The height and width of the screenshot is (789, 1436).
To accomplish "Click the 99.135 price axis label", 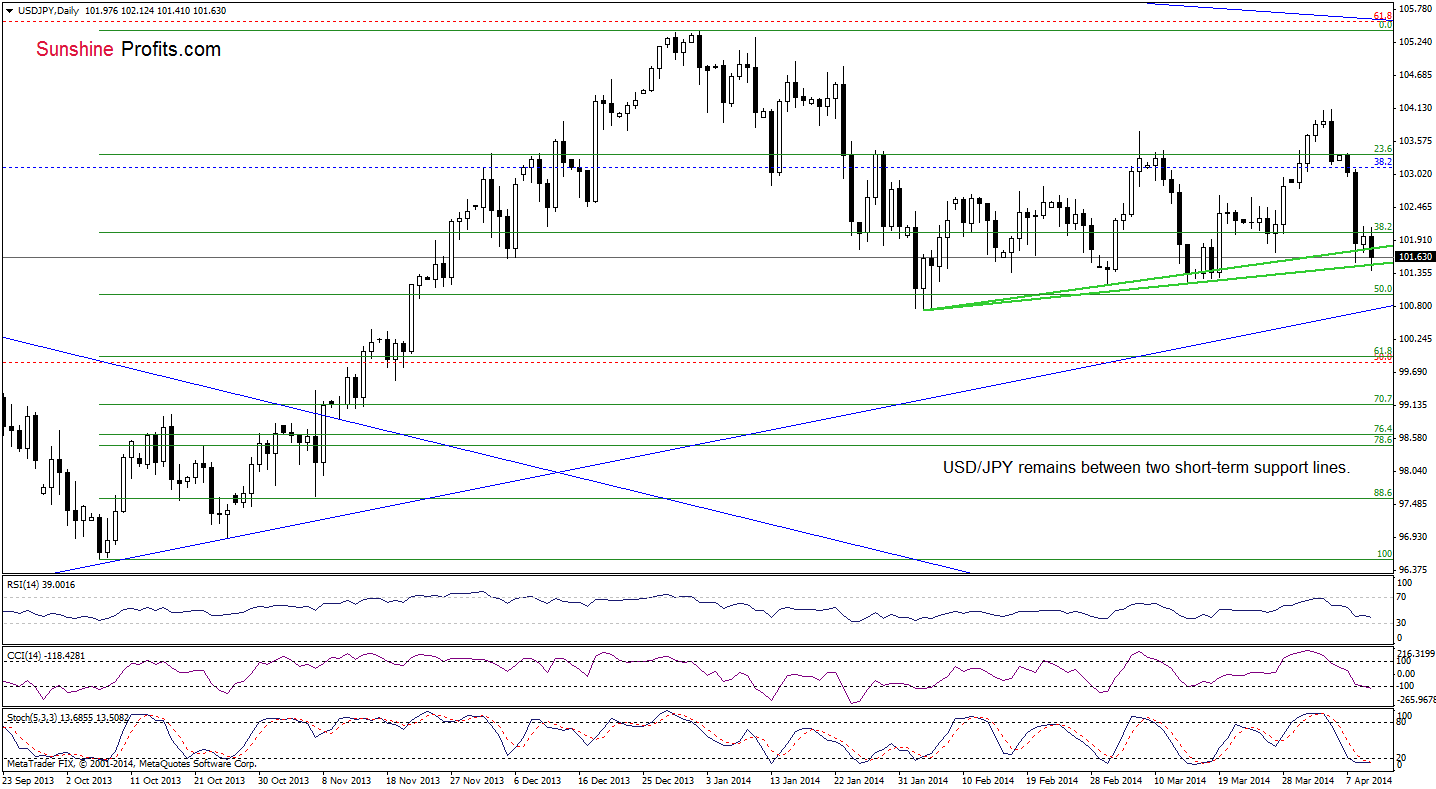I will pyautogui.click(x=1414, y=405).
